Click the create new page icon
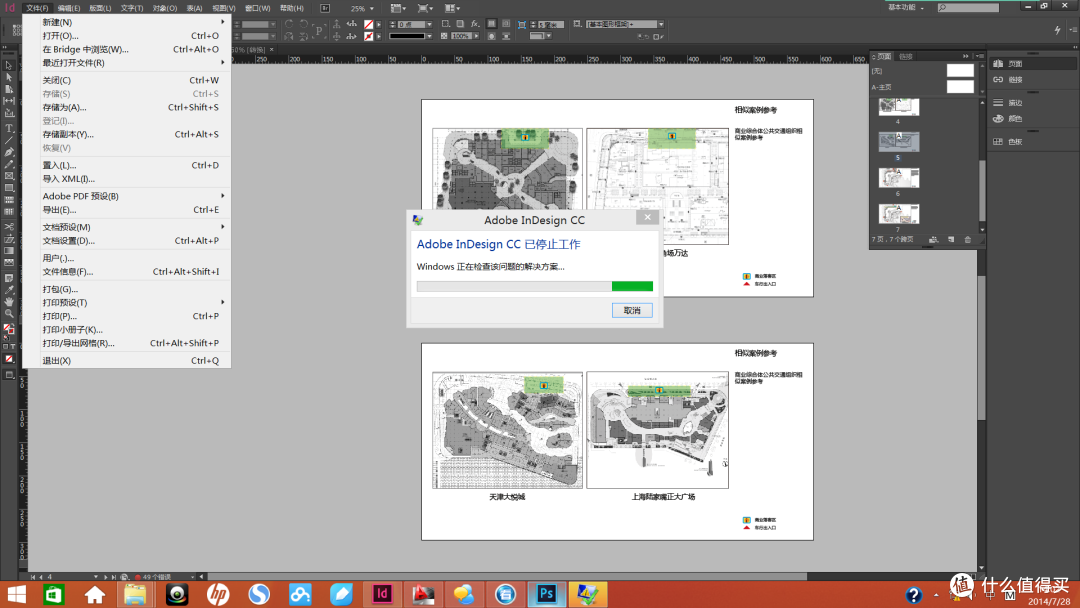Screen dimensions: 1080x608 [951, 240]
